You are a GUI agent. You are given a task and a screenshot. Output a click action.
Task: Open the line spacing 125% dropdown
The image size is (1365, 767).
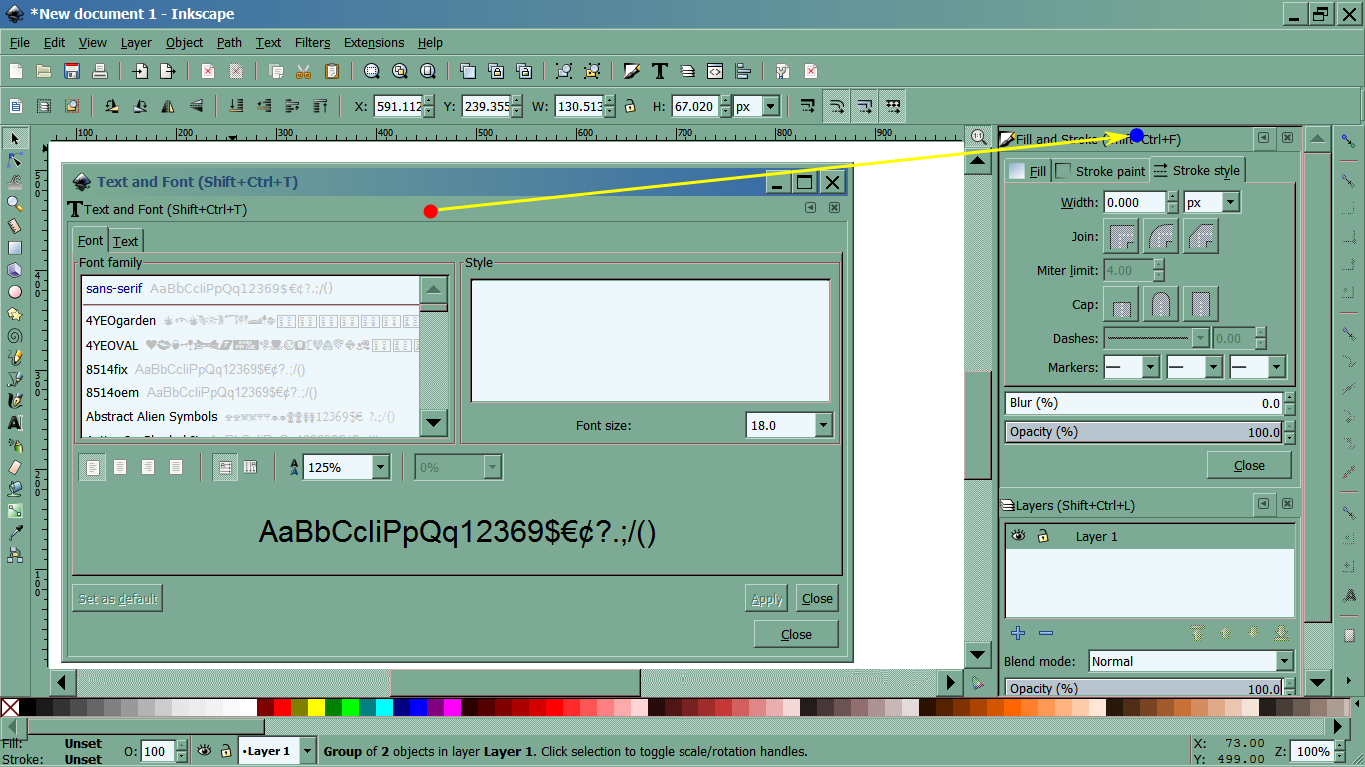click(x=380, y=467)
